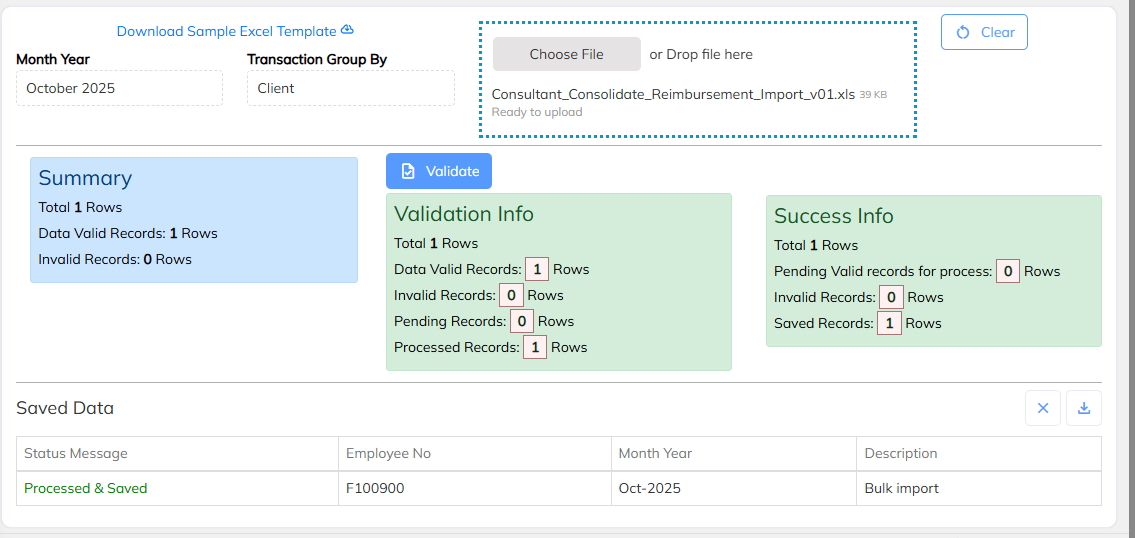The width and height of the screenshot is (1135, 538).
Task: Click the Data Valid Records count box
Action: click(537, 269)
